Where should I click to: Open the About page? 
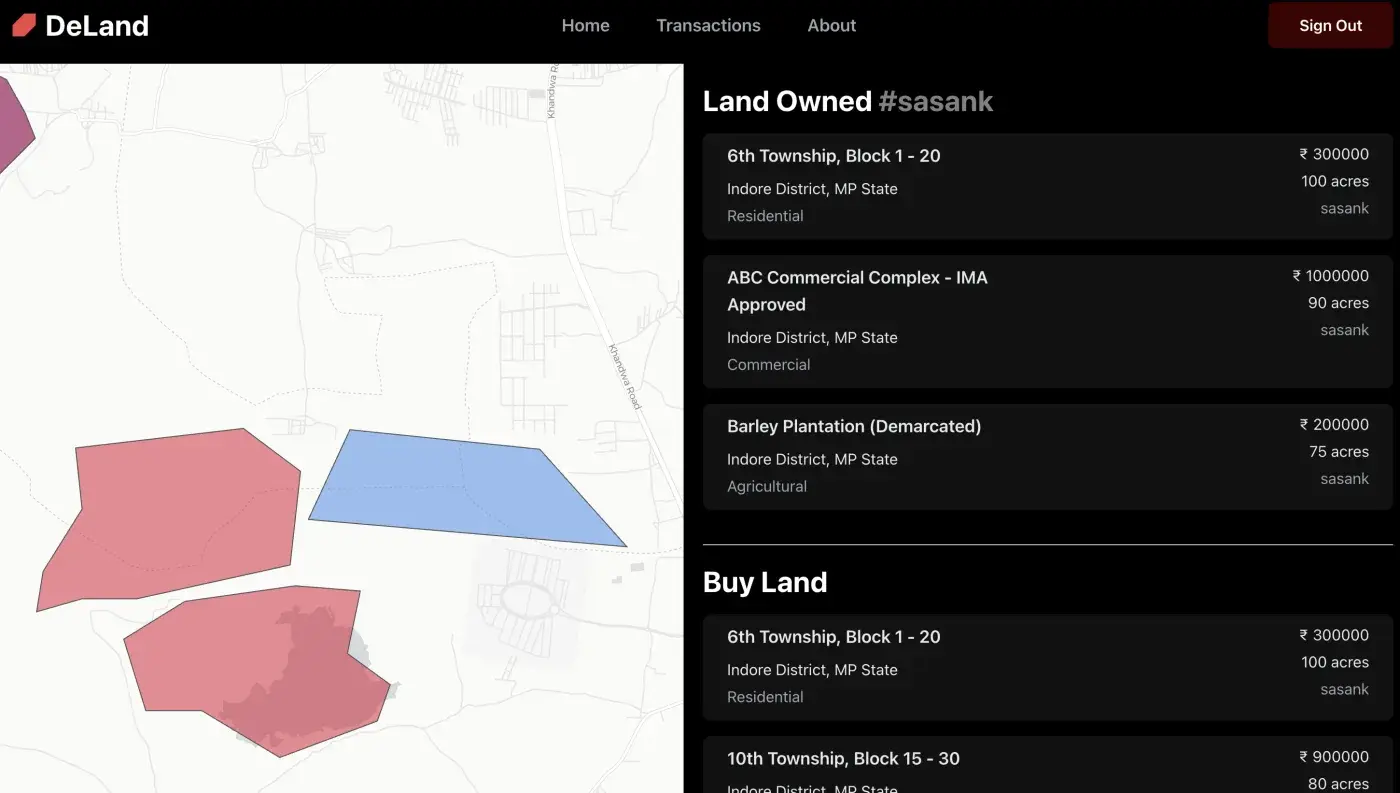pos(831,26)
